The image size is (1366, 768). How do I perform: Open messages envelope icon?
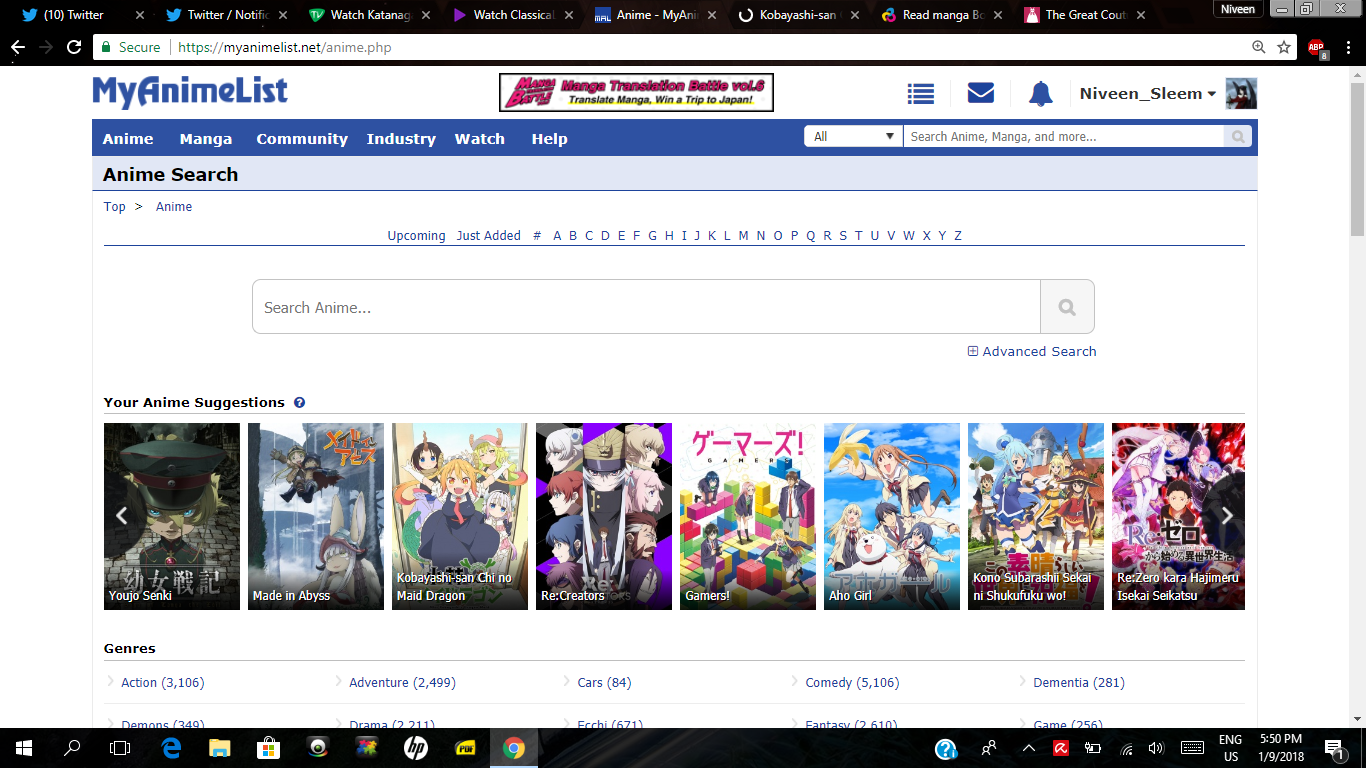click(x=980, y=93)
